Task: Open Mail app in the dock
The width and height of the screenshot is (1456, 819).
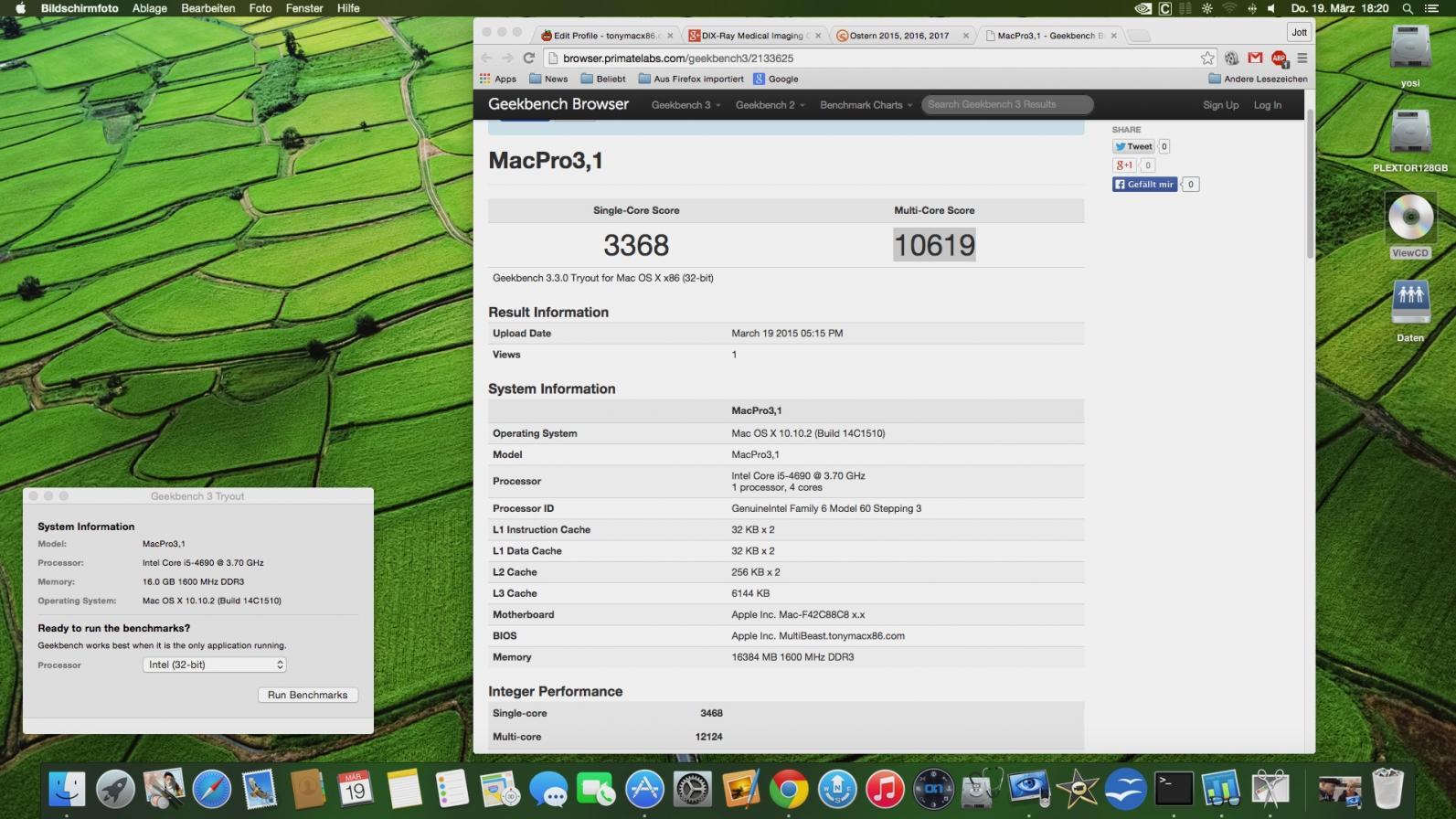Action: [x=260, y=788]
